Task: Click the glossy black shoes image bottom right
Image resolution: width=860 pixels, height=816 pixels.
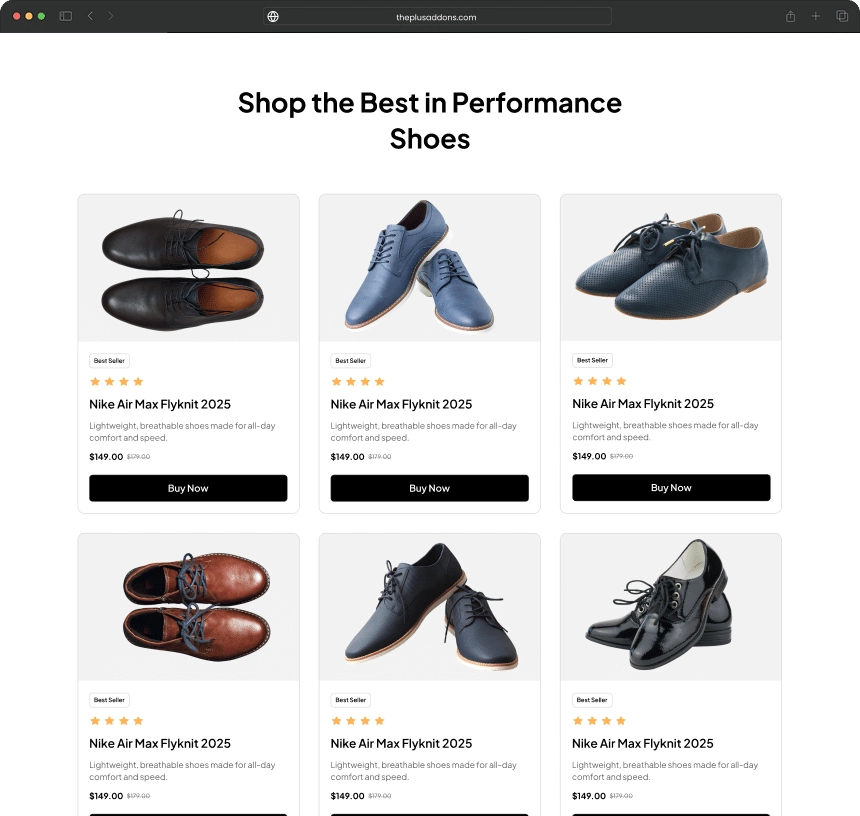Action: point(670,606)
